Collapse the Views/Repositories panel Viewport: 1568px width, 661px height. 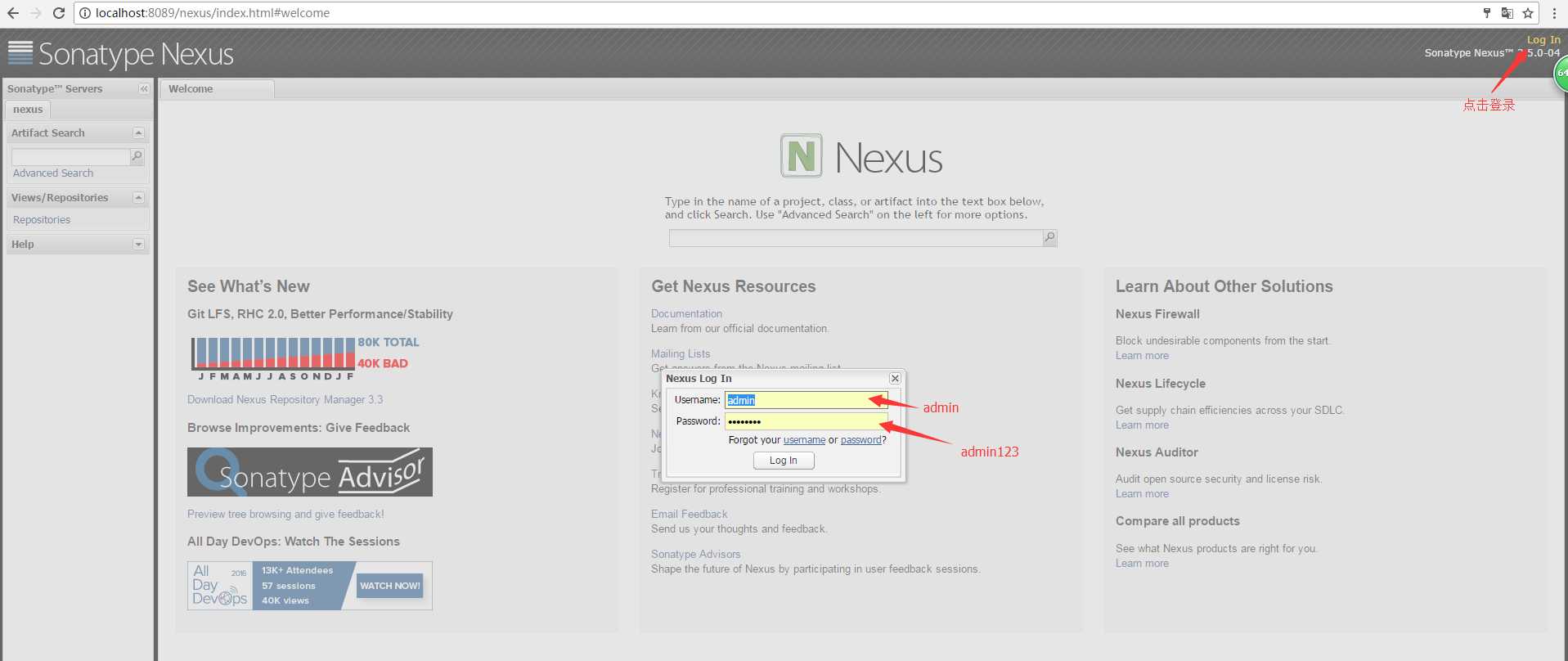point(138,197)
